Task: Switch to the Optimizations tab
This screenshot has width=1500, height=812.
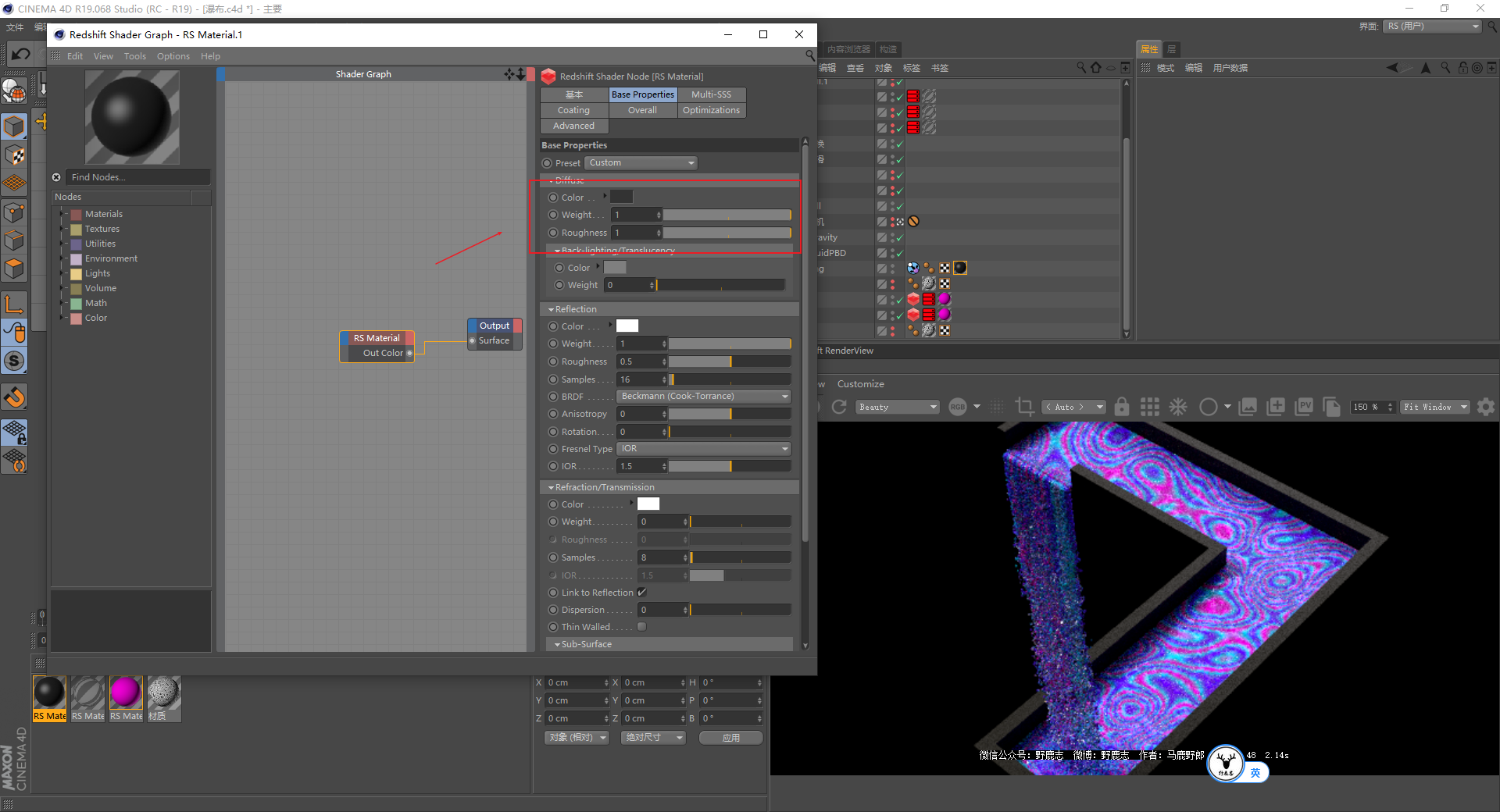Action: 712,110
